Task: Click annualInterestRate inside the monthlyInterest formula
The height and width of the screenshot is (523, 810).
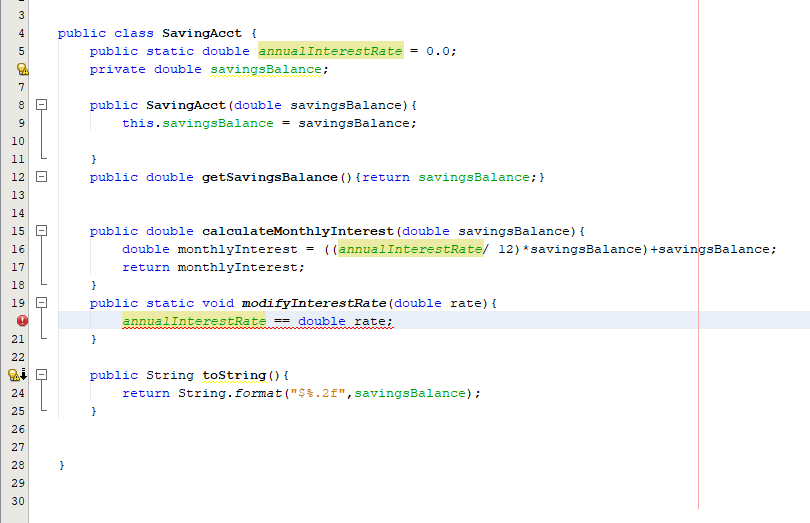Action: click(x=411, y=249)
